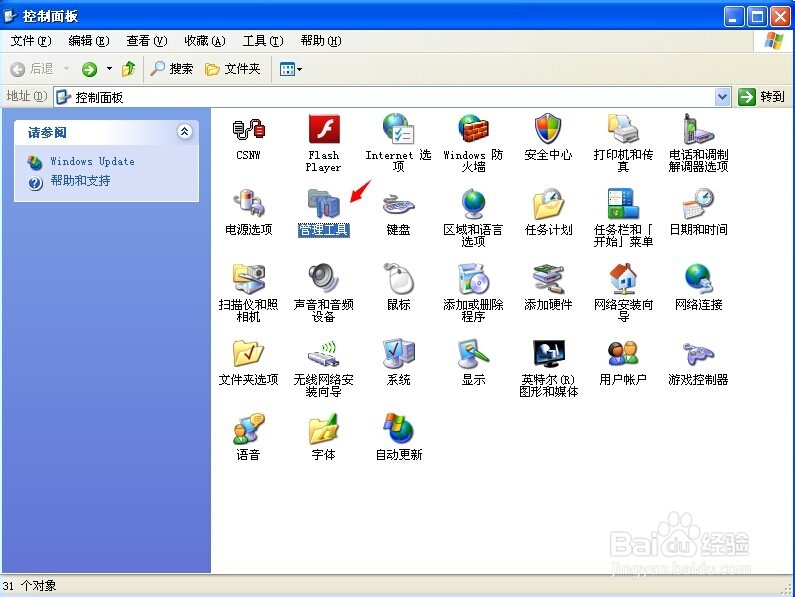Viewport: 795px width, 597px height.
Task: Open 添加或删除程序 icon
Action: point(473,279)
